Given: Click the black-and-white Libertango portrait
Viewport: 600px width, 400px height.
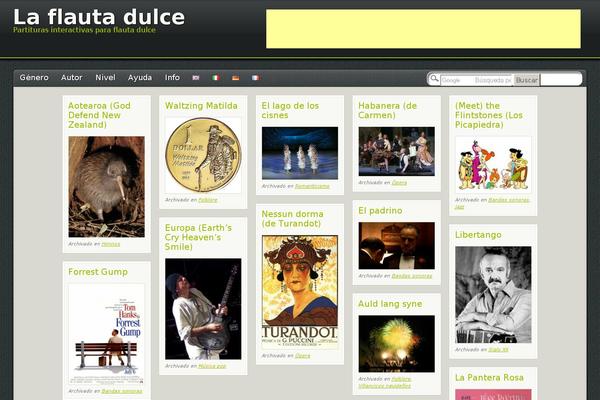Looking at the screenshot, I should click(493, 295).
